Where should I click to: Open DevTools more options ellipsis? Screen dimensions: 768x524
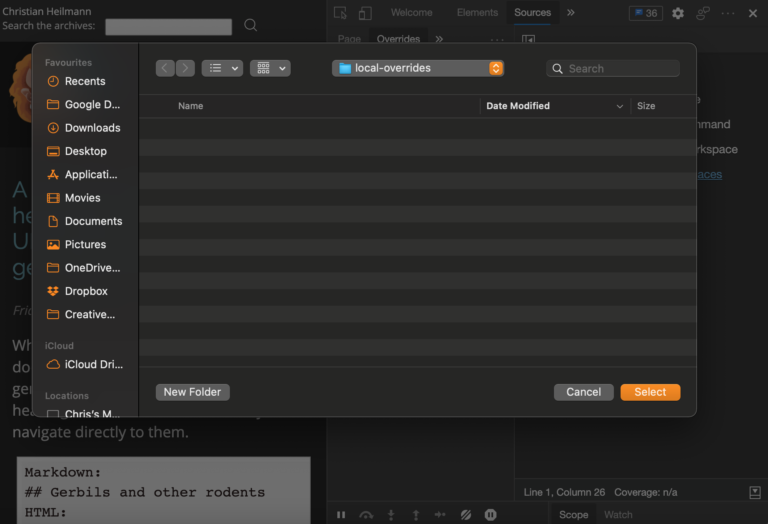click(728, 13)
